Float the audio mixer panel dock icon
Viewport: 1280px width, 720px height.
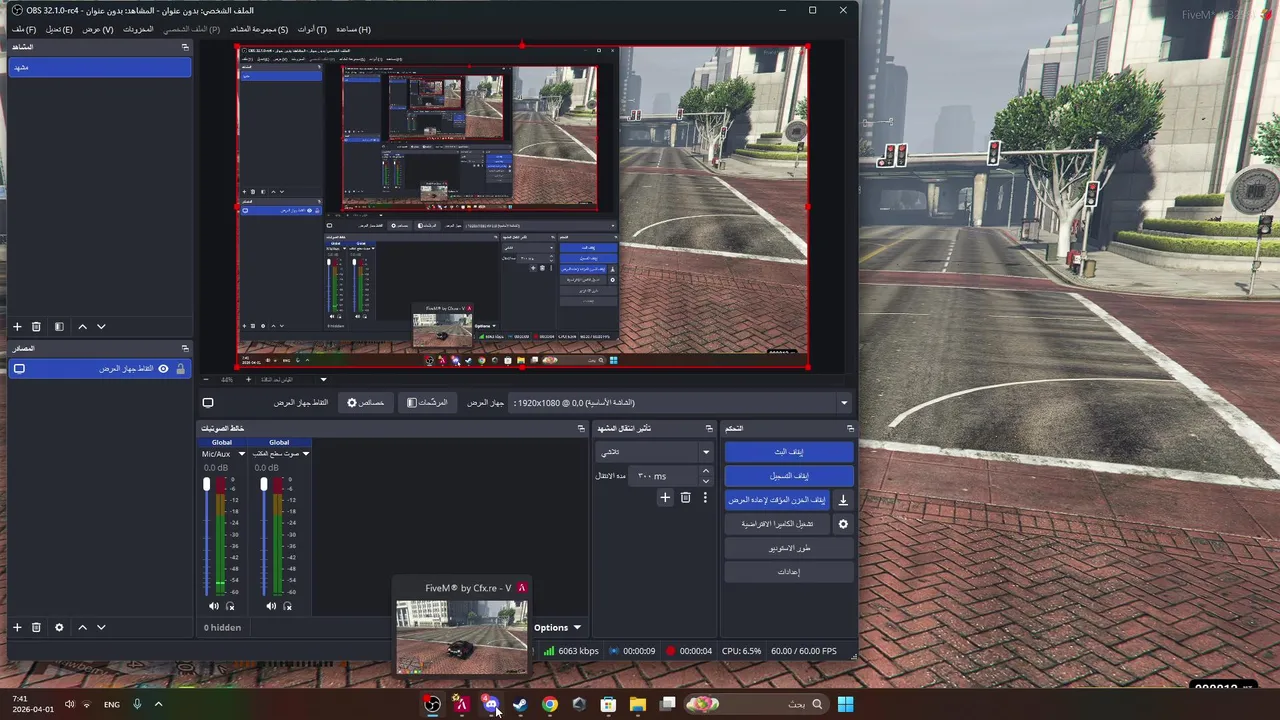click(581, 428)
